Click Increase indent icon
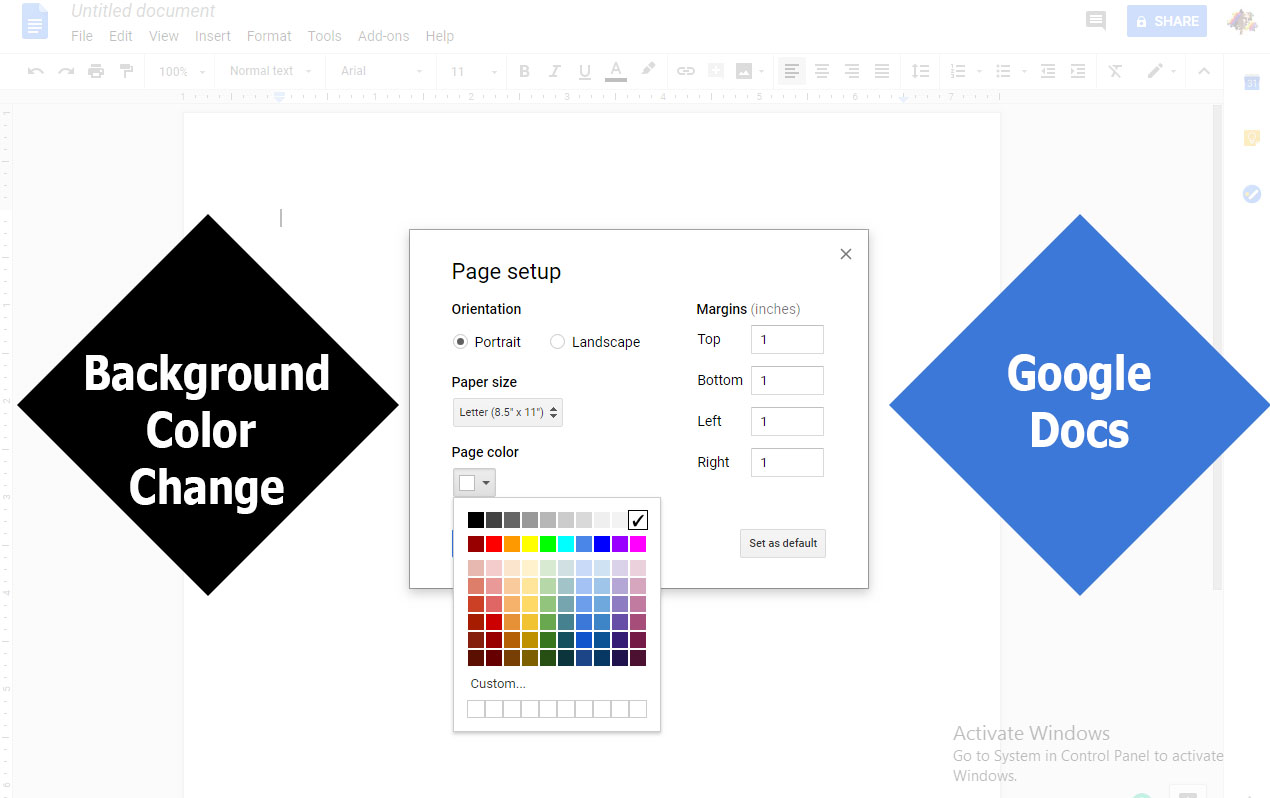Image resolution: width=1270 pixels, height=798 pixels. [1078, 71]
